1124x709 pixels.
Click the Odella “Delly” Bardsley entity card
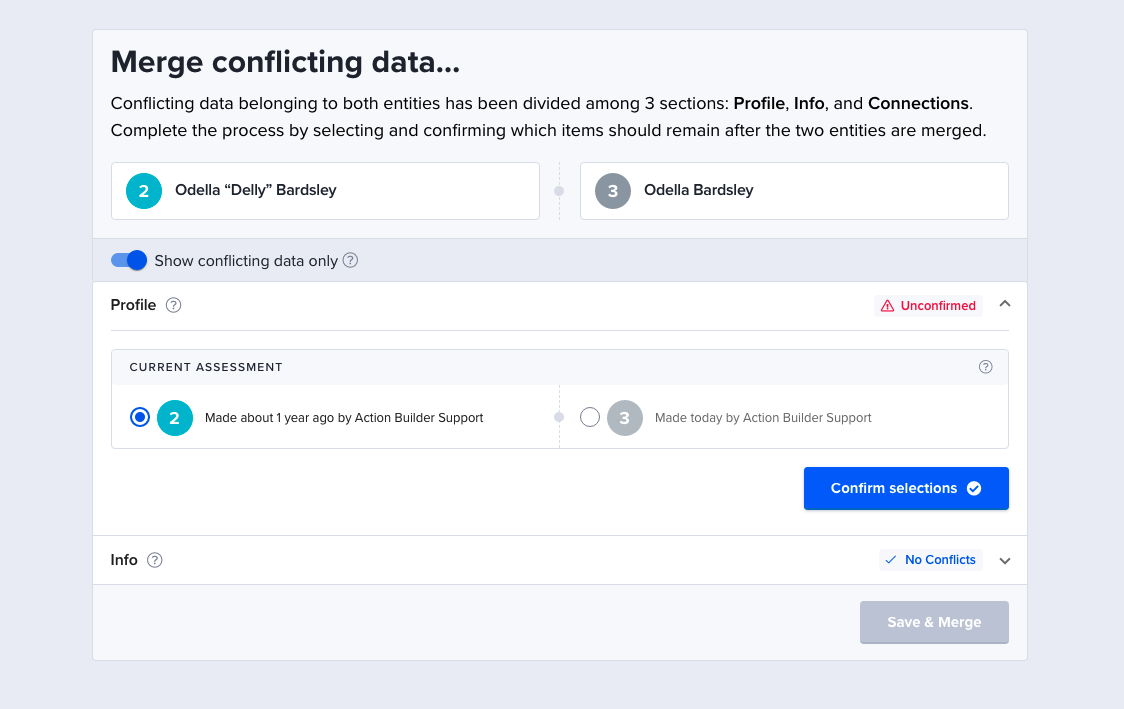pos(325,191)
